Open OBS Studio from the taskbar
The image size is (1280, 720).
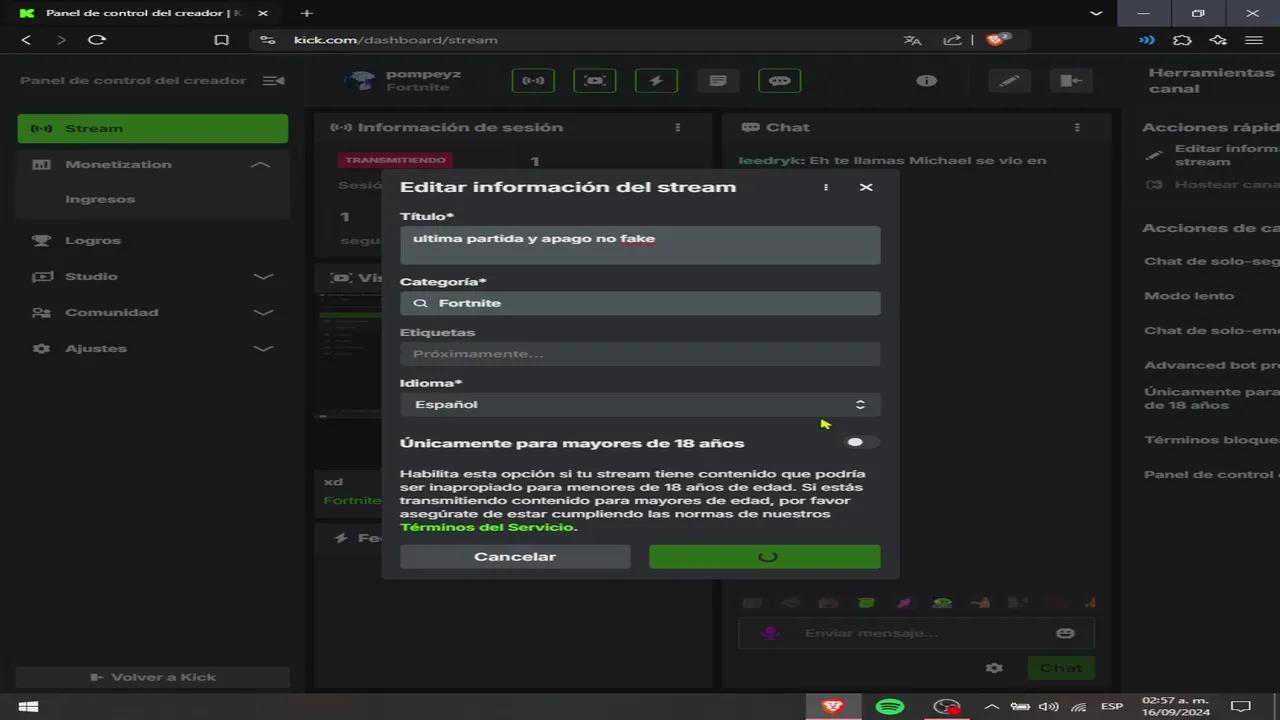coord(946,707)
